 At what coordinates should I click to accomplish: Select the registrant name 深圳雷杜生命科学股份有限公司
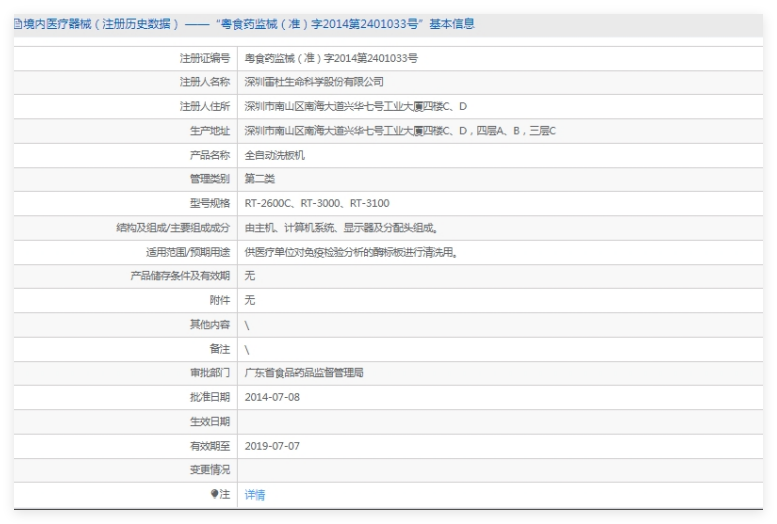[314, 82]
